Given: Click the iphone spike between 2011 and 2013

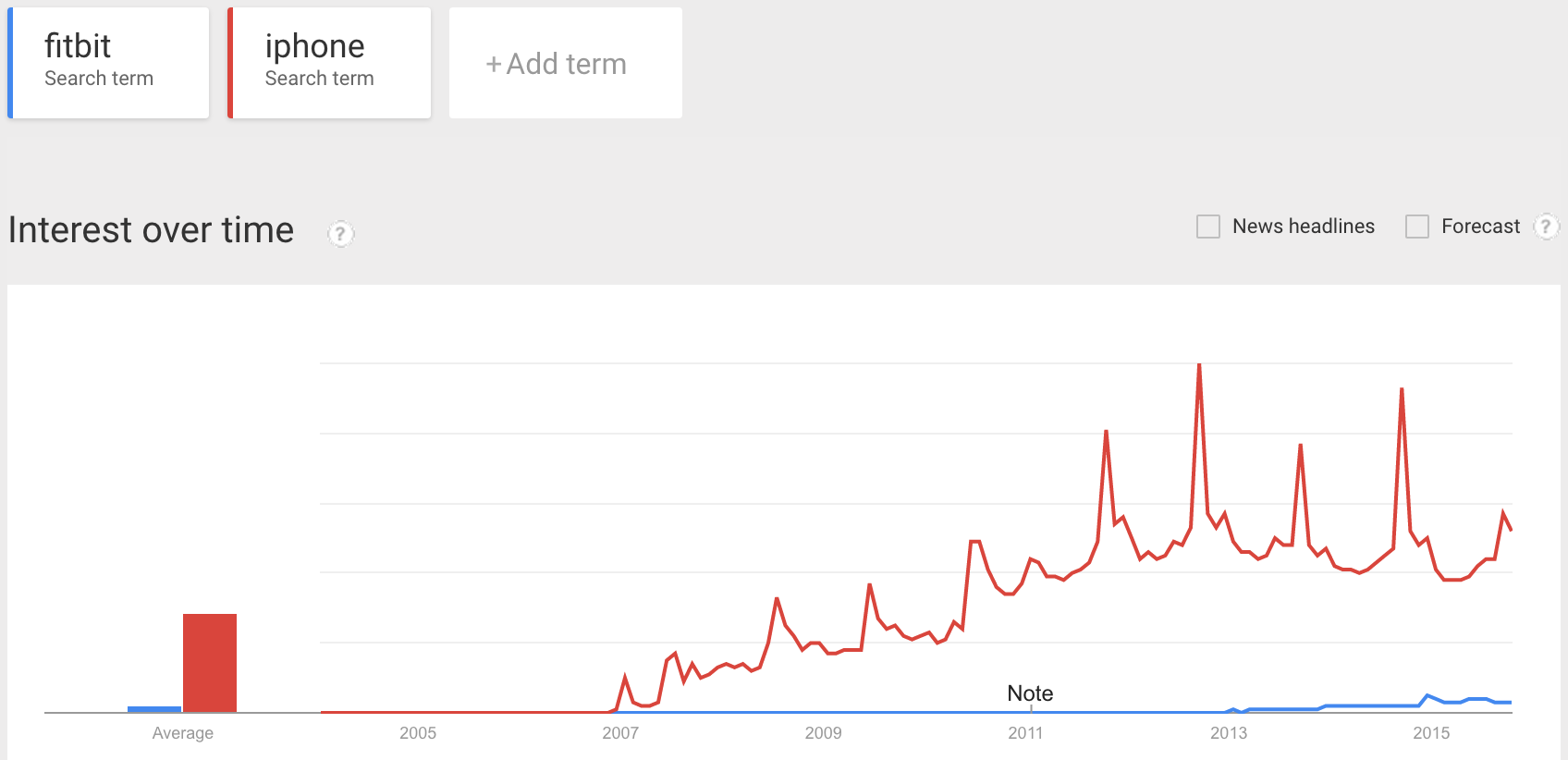Looking at the screenshot, I should 1106,433.
